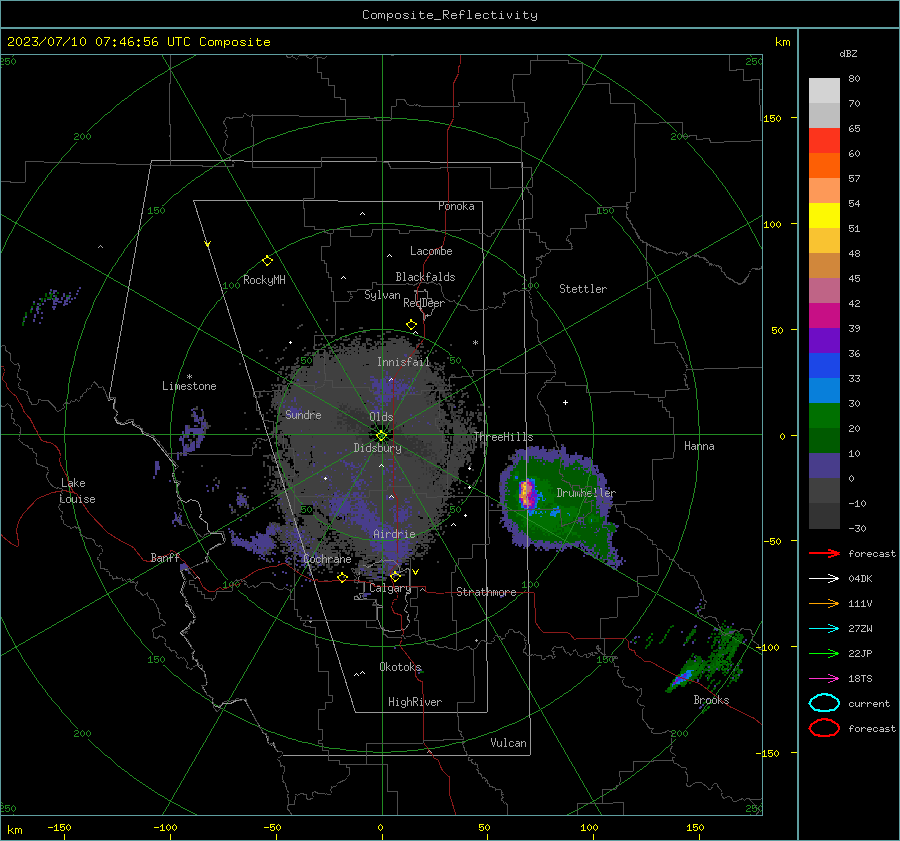Select the orange swatch between 60 and 57 dBZ
Viewport: 900px width, 841px height.
point(824,166)
